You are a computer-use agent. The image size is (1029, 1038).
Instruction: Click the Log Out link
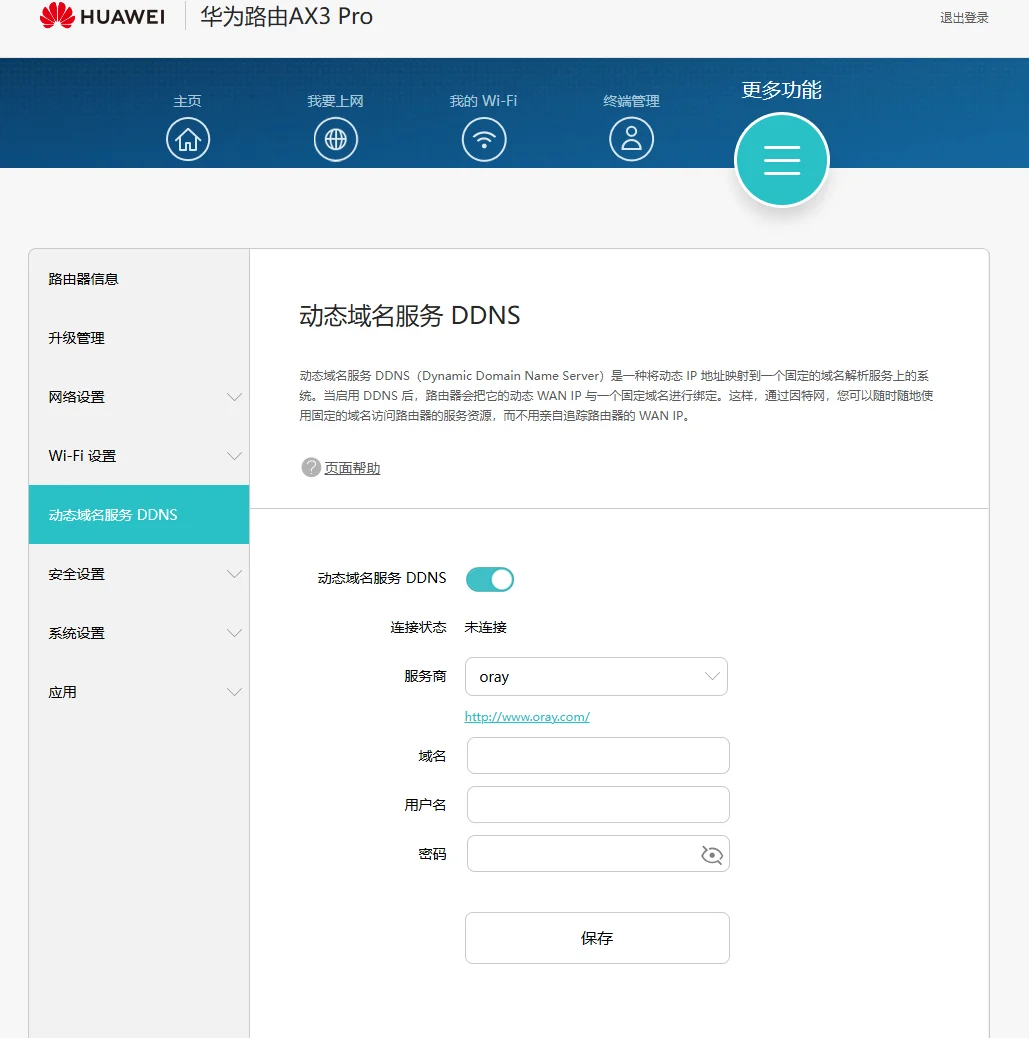tap(964, 18)
